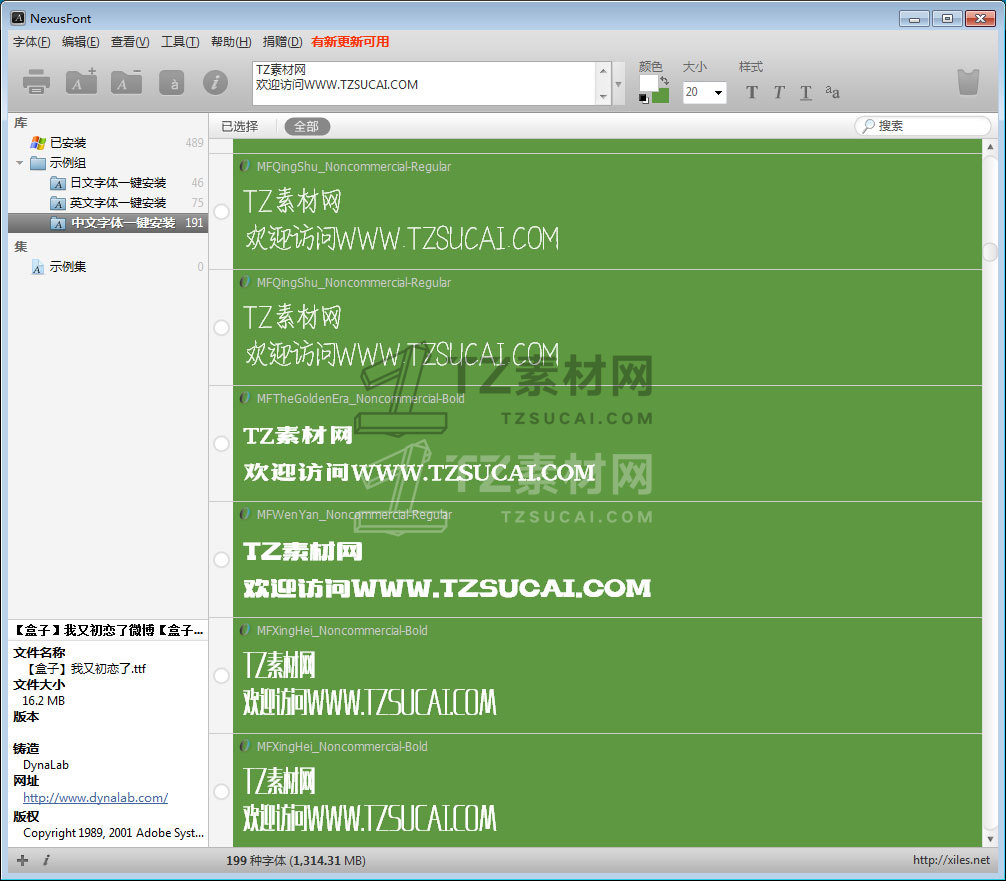
Task: Pick the green background color swatch
Action: 661,96
